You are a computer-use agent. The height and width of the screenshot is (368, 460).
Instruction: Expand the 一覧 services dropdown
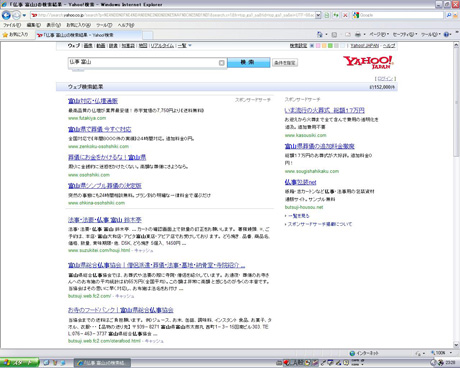click(x=185, y=46)
